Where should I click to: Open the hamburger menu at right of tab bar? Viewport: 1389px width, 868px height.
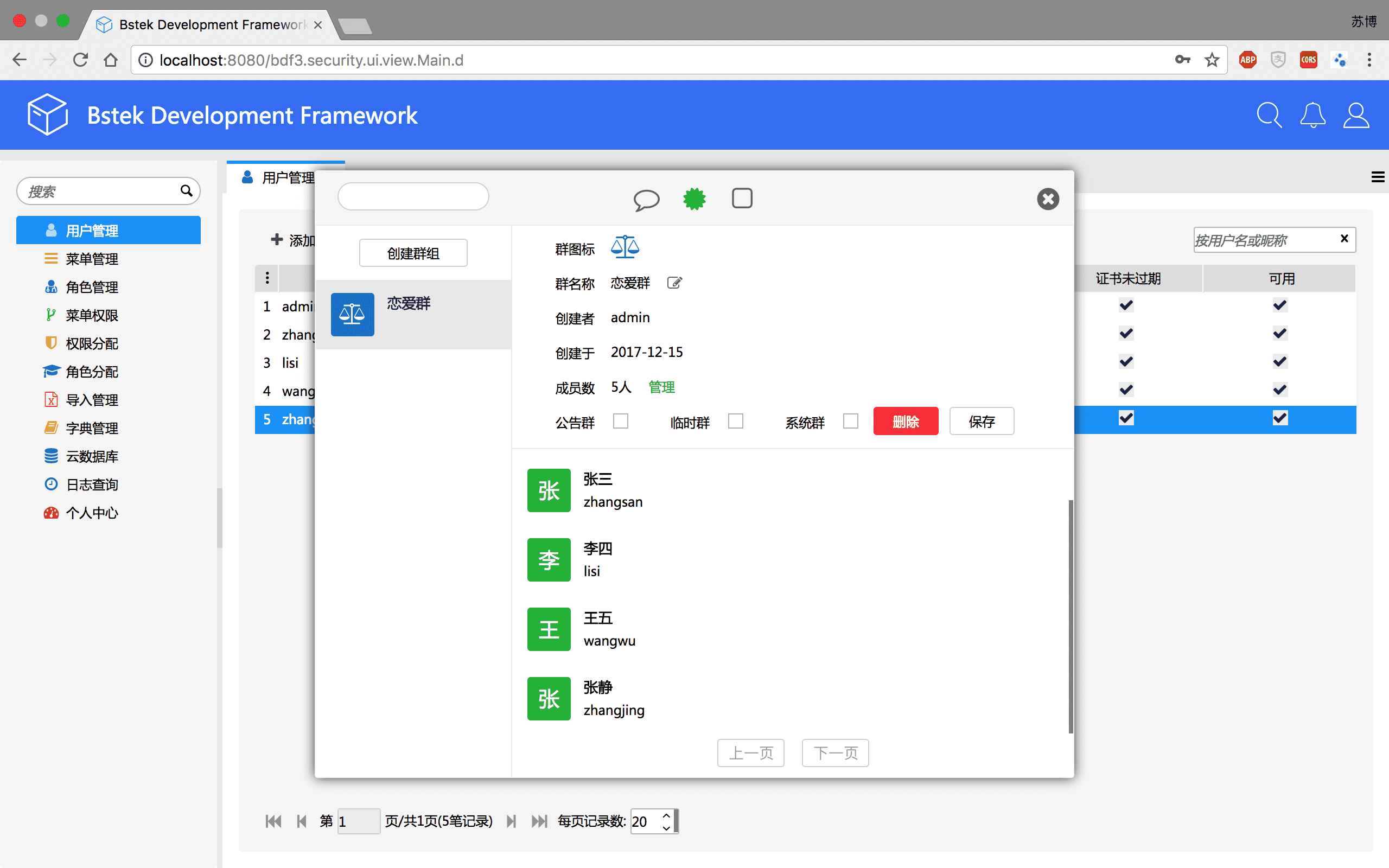[1378, 177]
